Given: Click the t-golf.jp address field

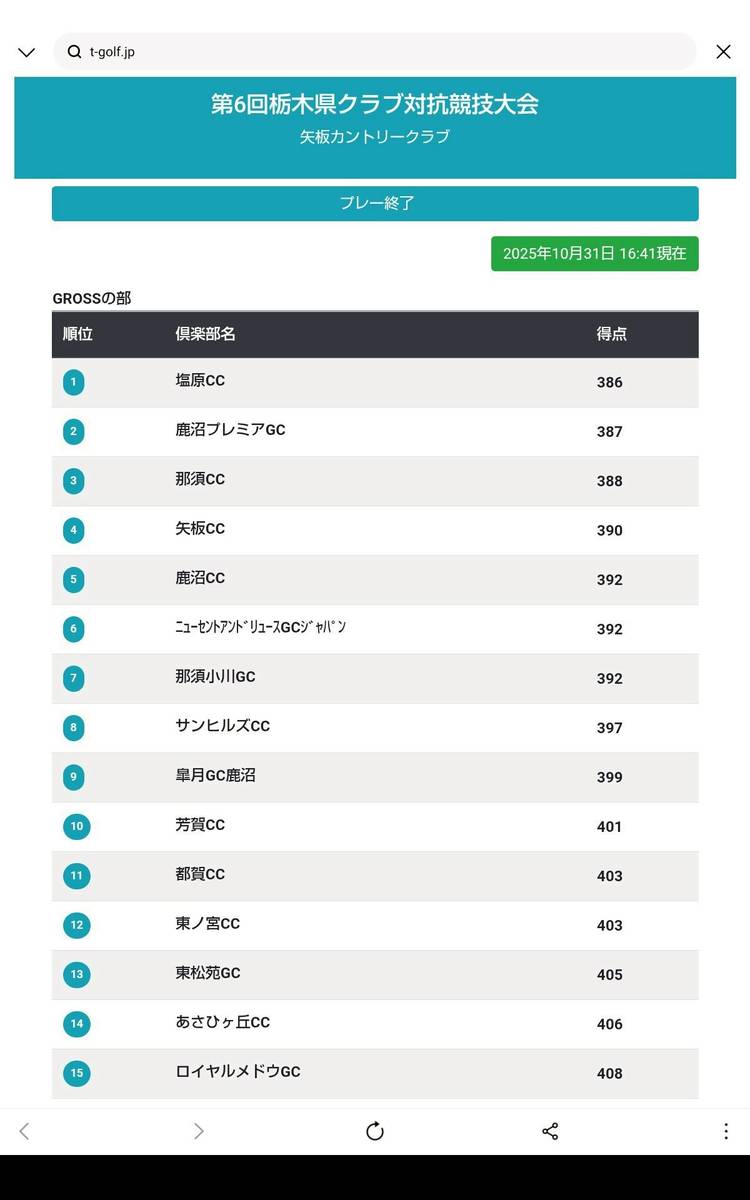Looking at the screenshot, I should 380,52.
